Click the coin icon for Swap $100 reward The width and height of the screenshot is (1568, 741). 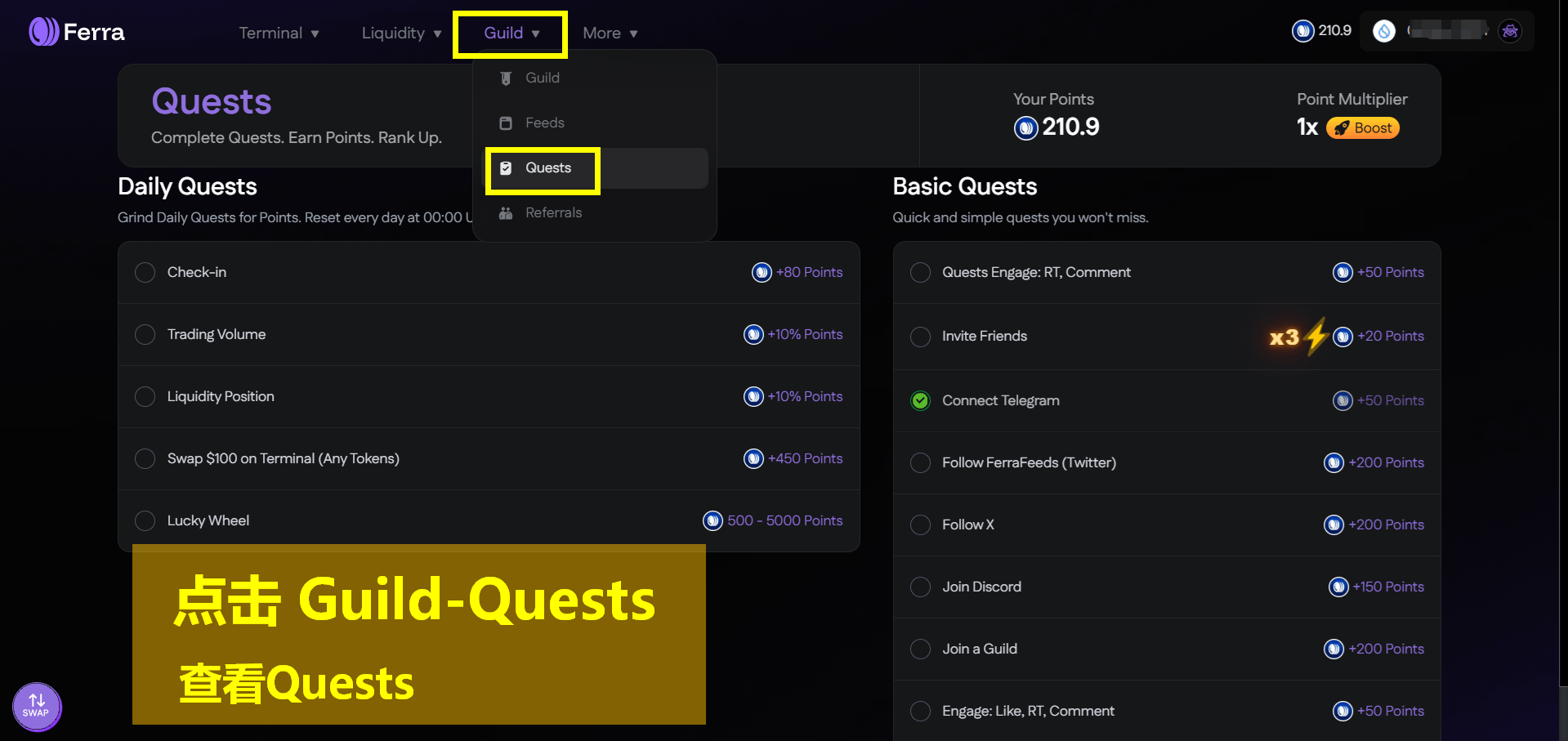coord(753,458)
